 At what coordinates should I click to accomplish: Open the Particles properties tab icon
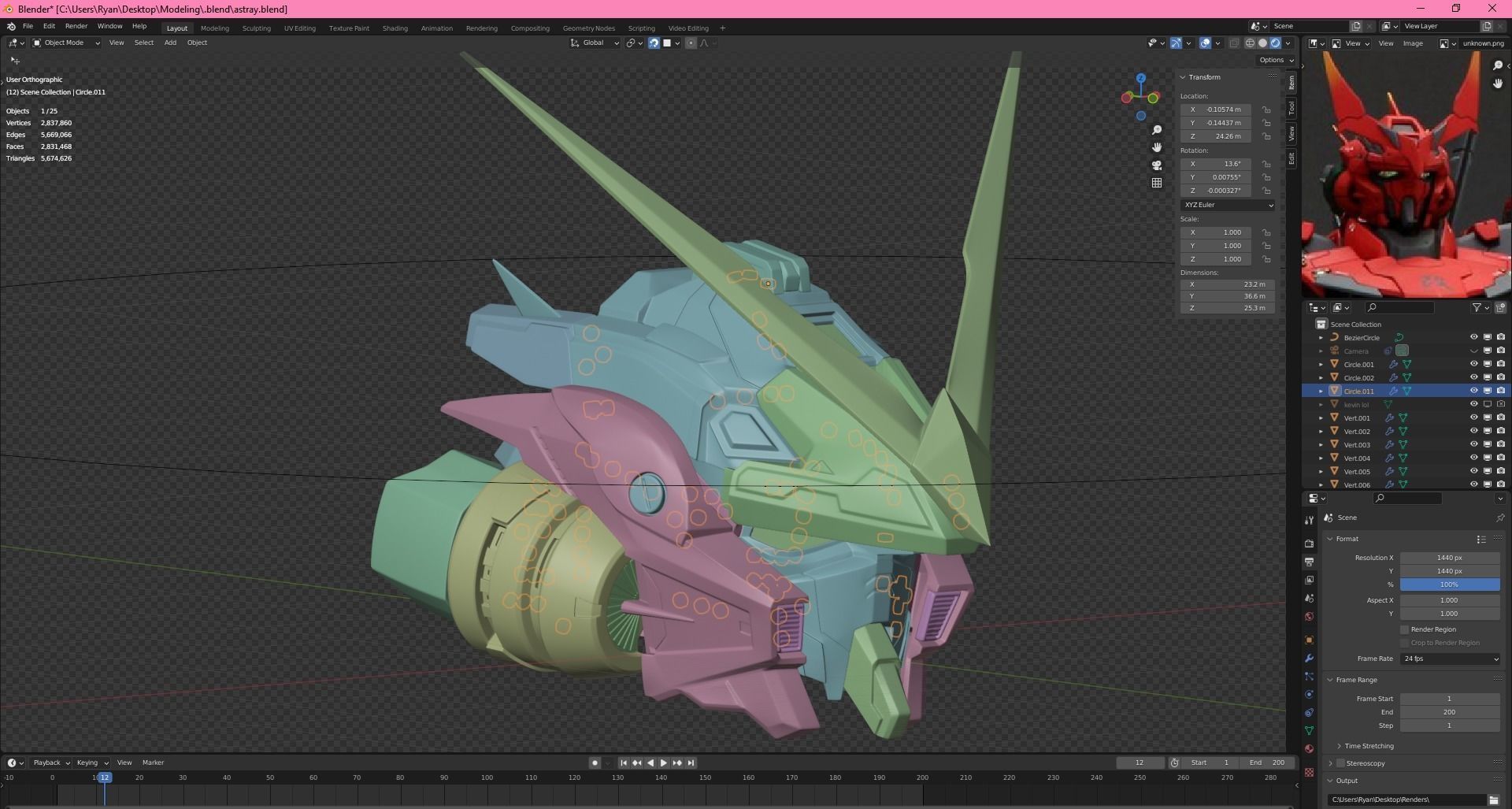click(1309, 676)
